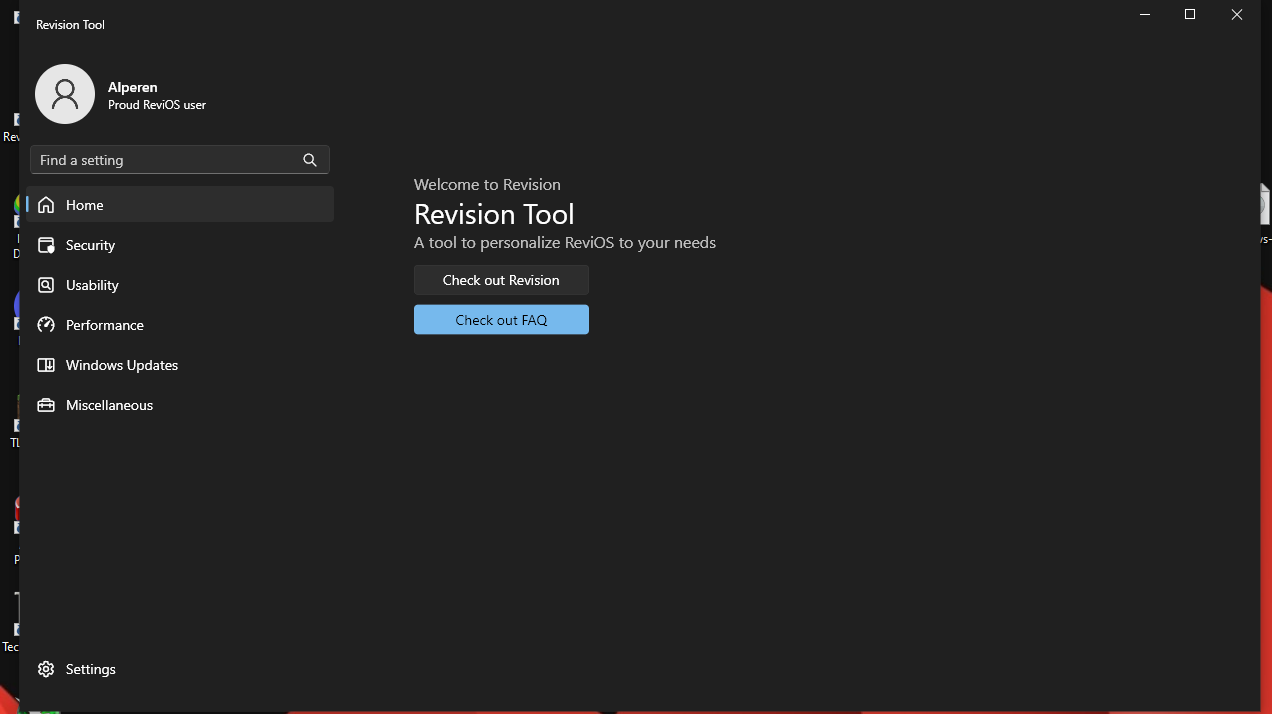The height and width of the screenshot is (714, 1272).
Task: Click the personalize ReviOS tagline text
Action: pyautogui.click(x=565, y=243)
